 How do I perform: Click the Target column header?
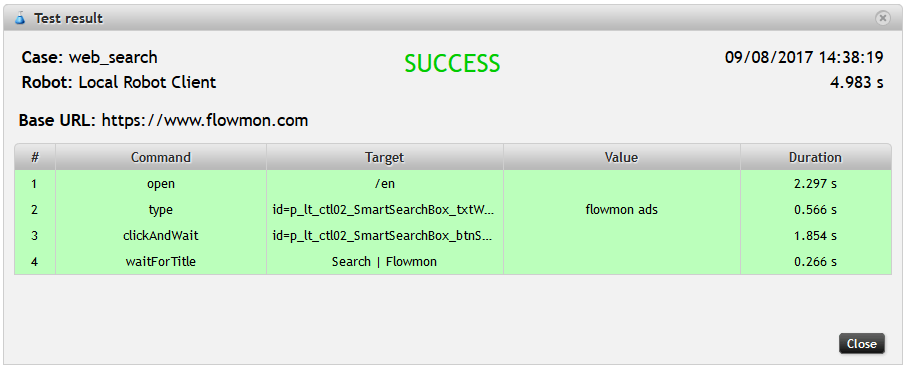click(384, 157)
